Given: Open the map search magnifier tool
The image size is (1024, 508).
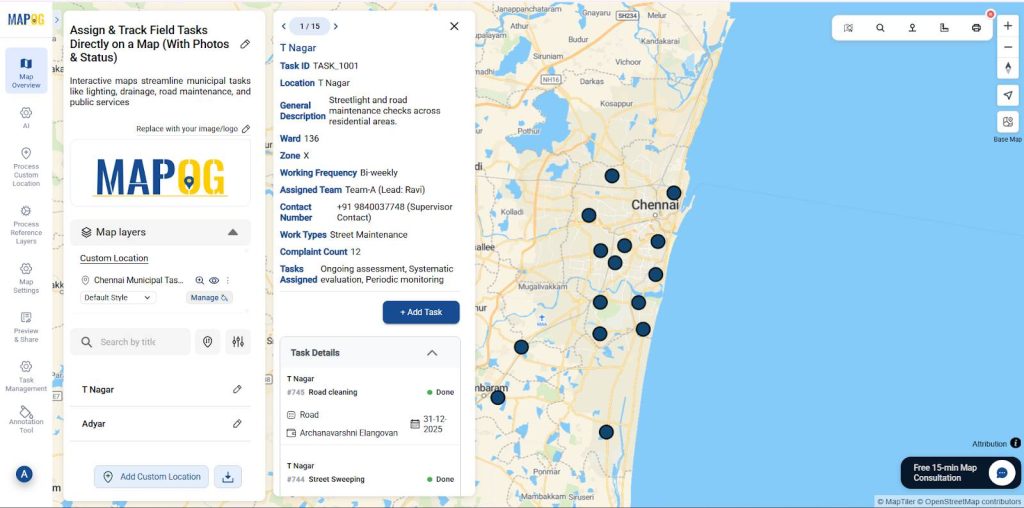Looking at the screenshot, I should tap(880, 28).
